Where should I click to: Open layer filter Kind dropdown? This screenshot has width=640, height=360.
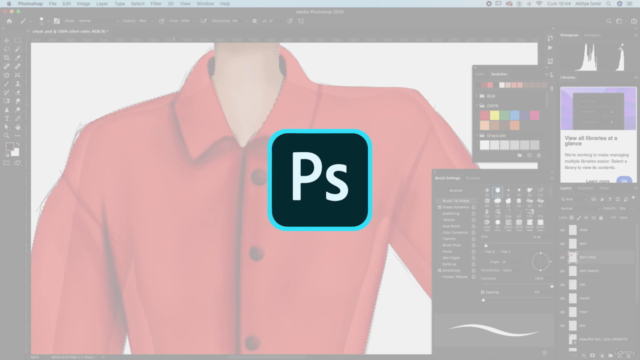(573, 199)
